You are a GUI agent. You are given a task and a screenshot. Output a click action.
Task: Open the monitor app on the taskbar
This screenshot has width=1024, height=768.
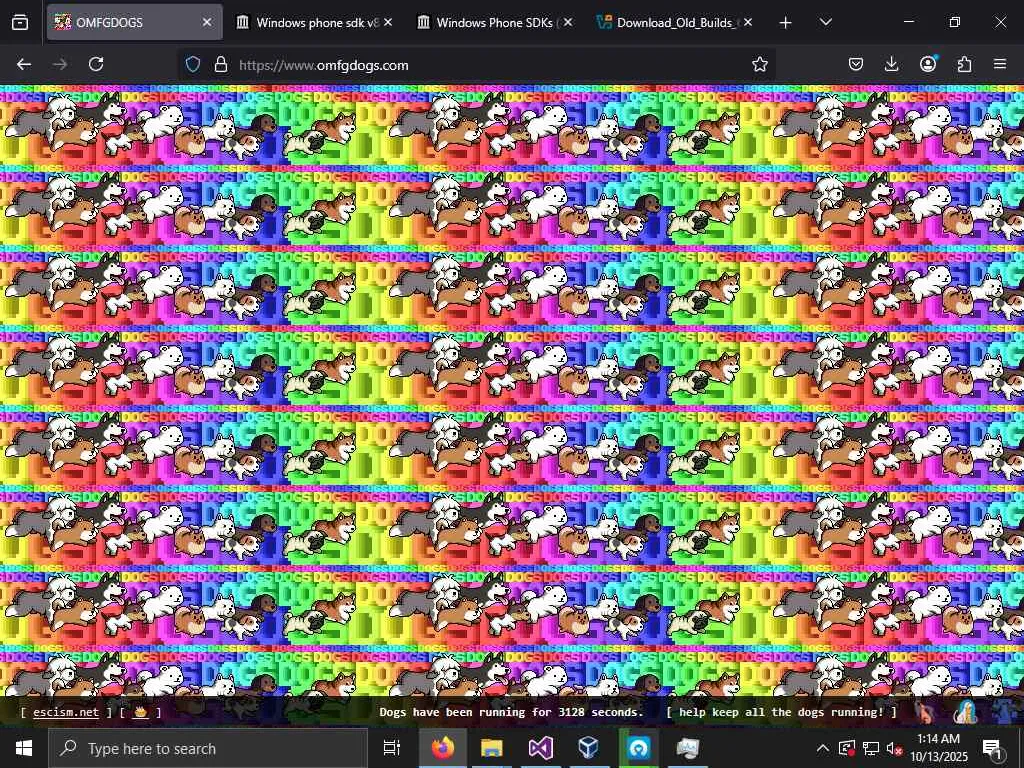pos(688,748)
